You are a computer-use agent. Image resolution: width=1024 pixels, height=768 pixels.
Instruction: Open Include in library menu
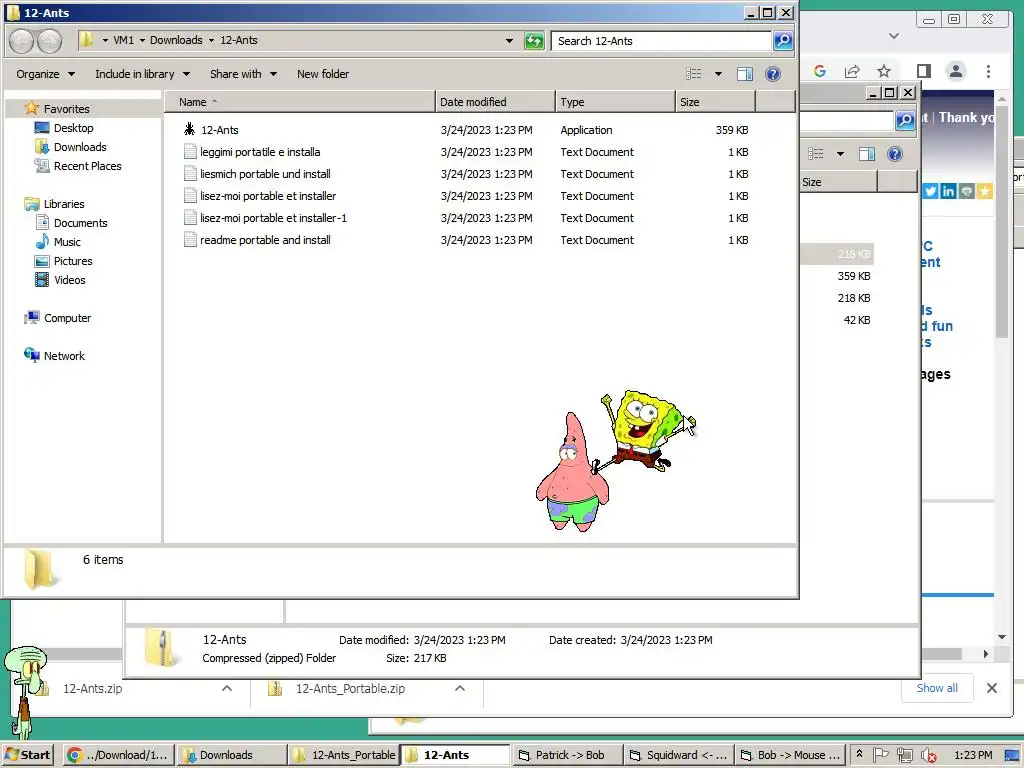coord(142,74)
